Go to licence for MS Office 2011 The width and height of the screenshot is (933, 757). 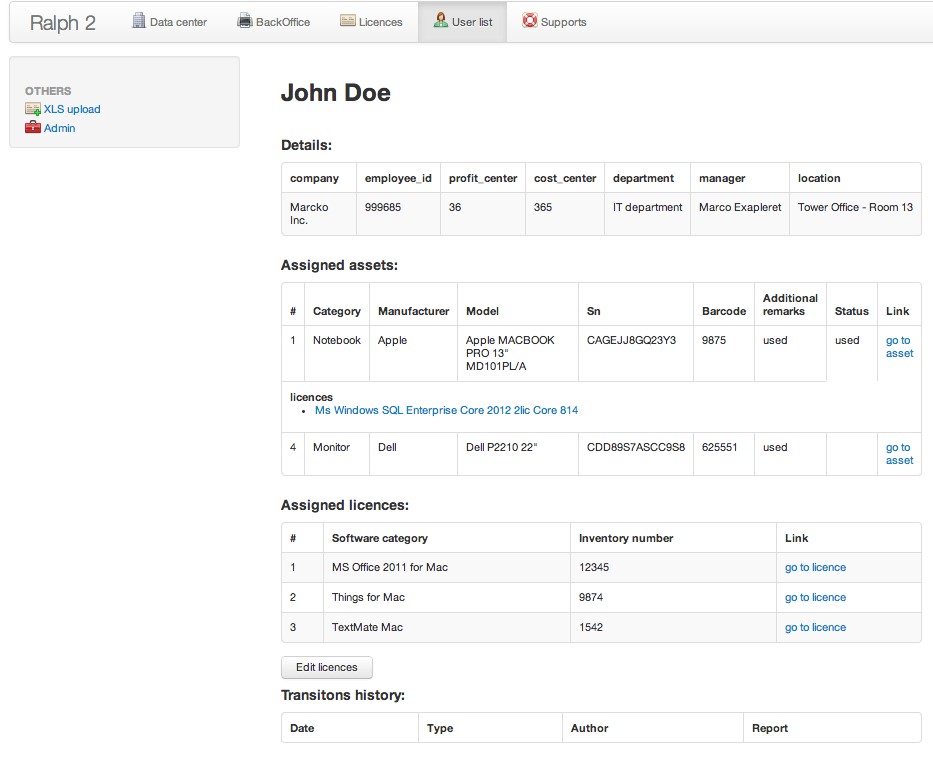coord(815,567)
